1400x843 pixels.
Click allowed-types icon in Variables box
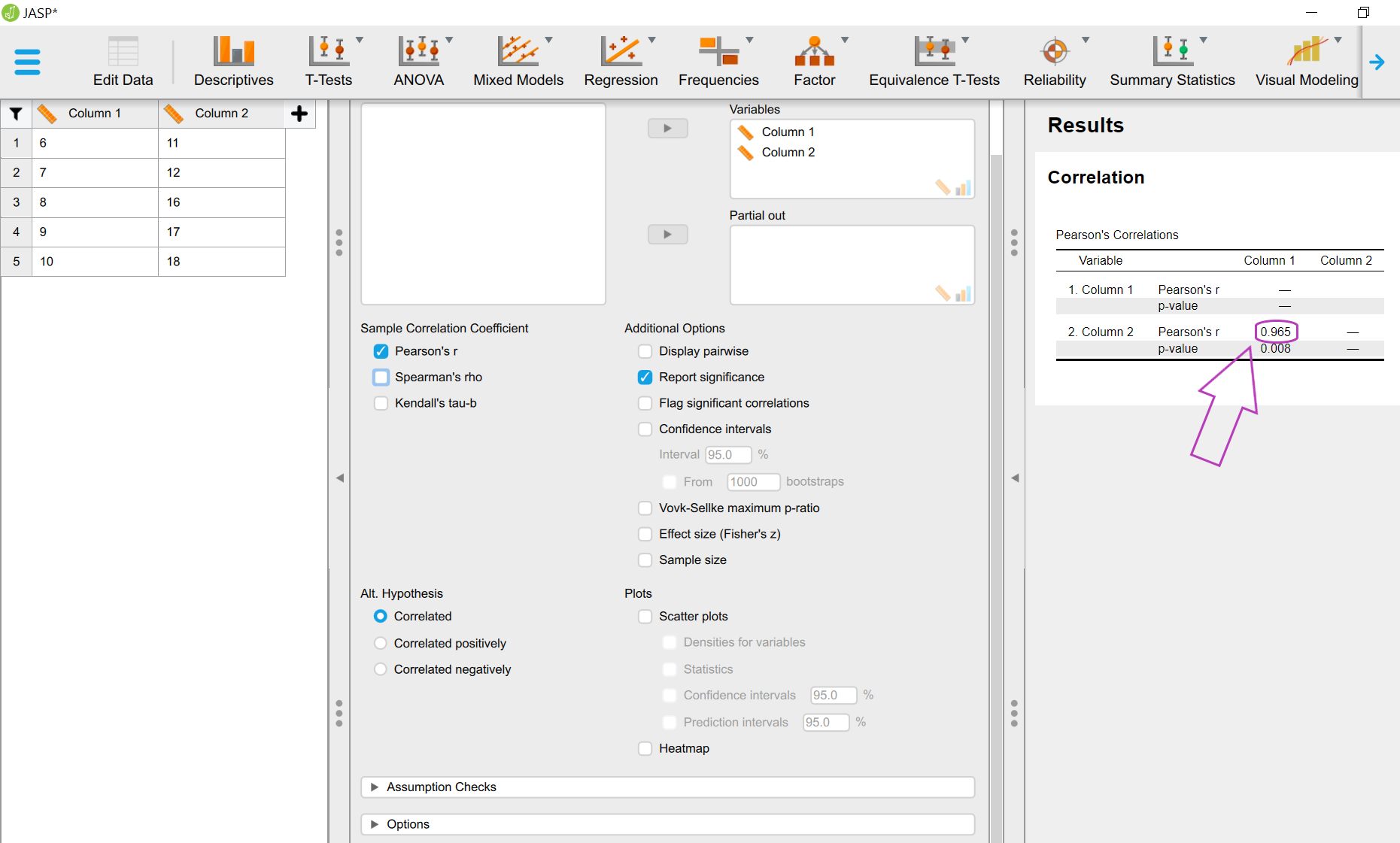(952, 187)
